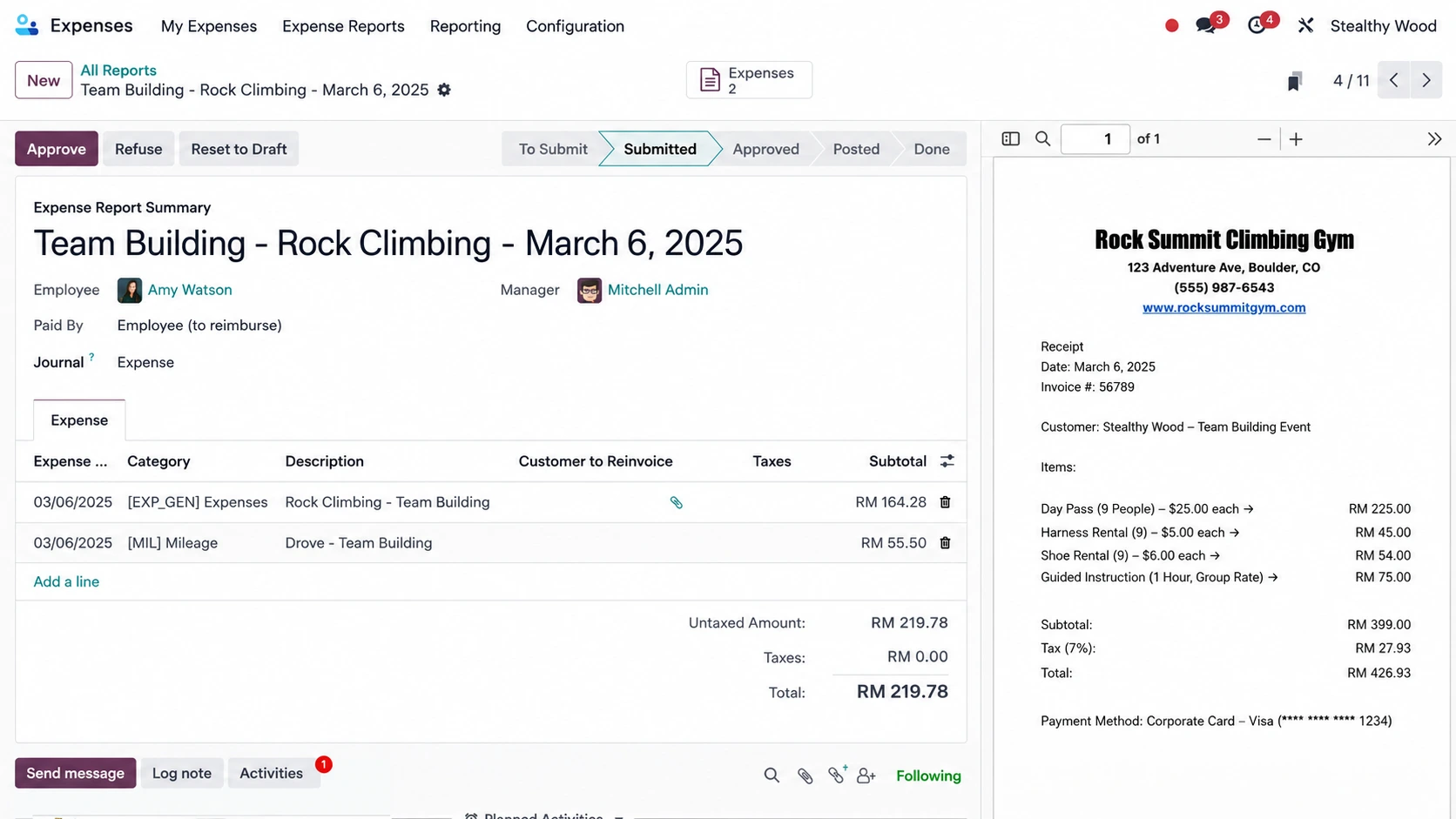The image size is (1456, 819).
Task: Open the Expense Reports menu
Action: [343, 26]
